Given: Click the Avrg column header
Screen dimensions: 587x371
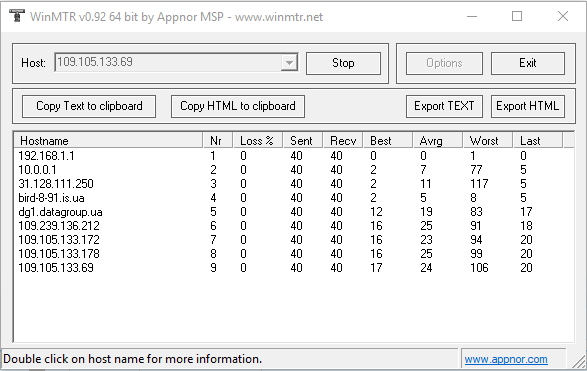Looking at the screenshot, I should (x=438, y=141).
